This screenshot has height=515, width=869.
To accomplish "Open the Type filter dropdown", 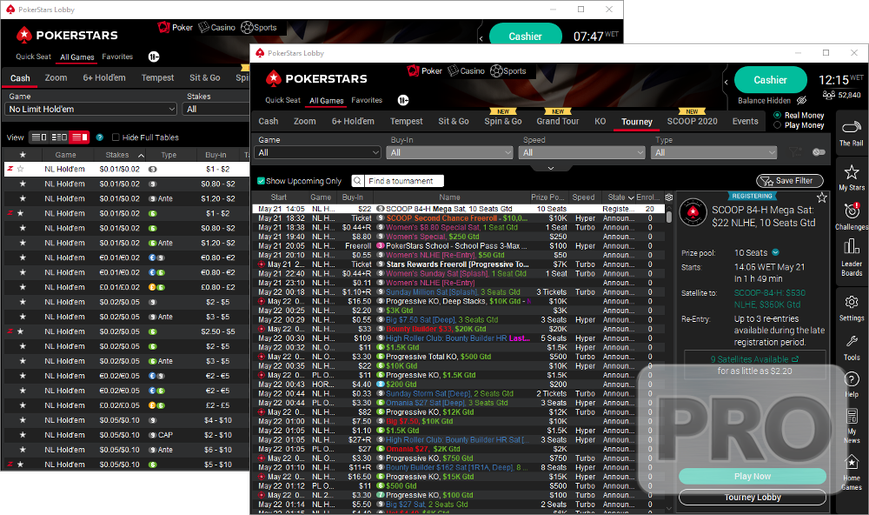I will click(714, 152).
